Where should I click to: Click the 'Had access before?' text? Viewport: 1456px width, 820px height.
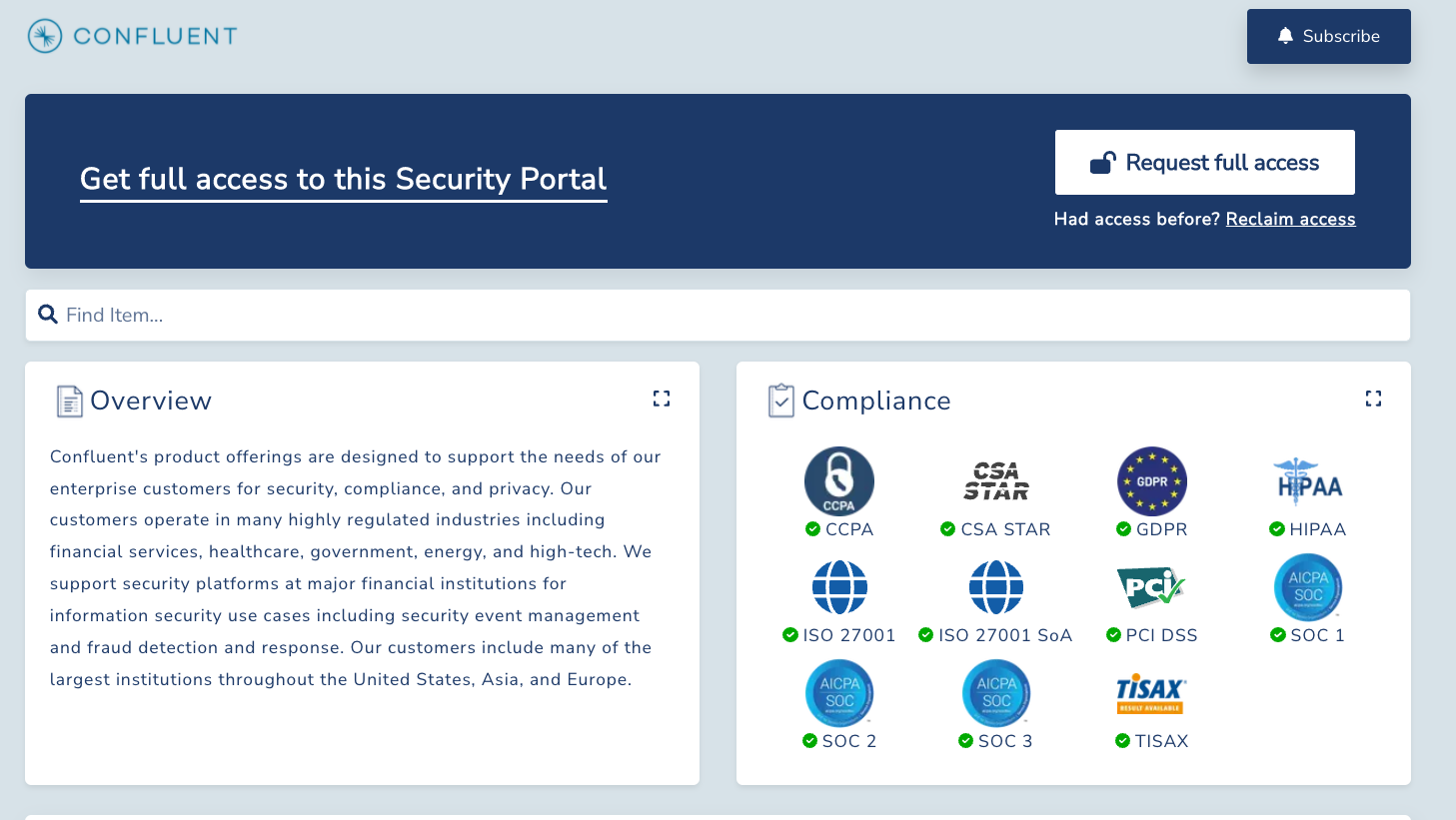[x=1137, y=219]
